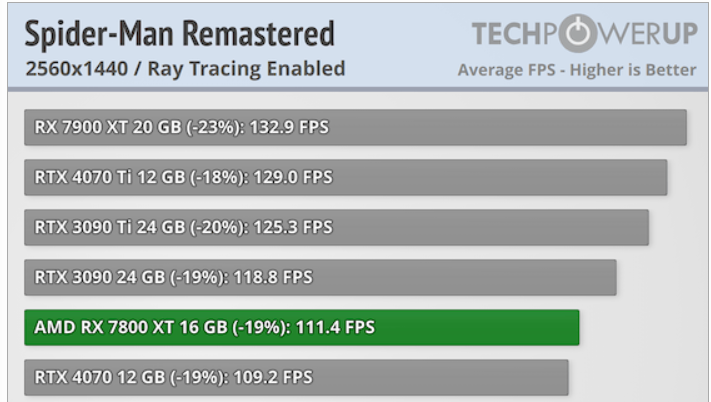Viewport: 711px width, 402px height.
Task: Click the 'UP' letters of the logo
Action: click(x=680, y=34)
